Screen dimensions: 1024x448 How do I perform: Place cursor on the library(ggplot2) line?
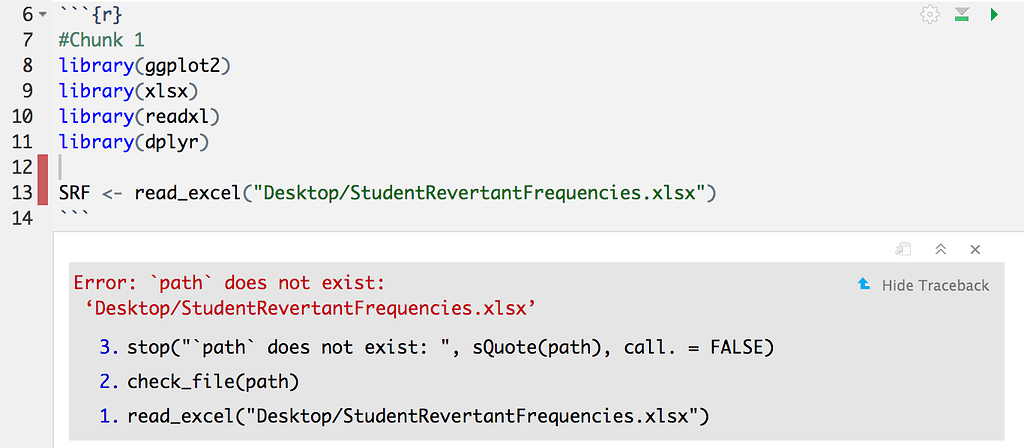pyautogui.click(x=145, y=65)
